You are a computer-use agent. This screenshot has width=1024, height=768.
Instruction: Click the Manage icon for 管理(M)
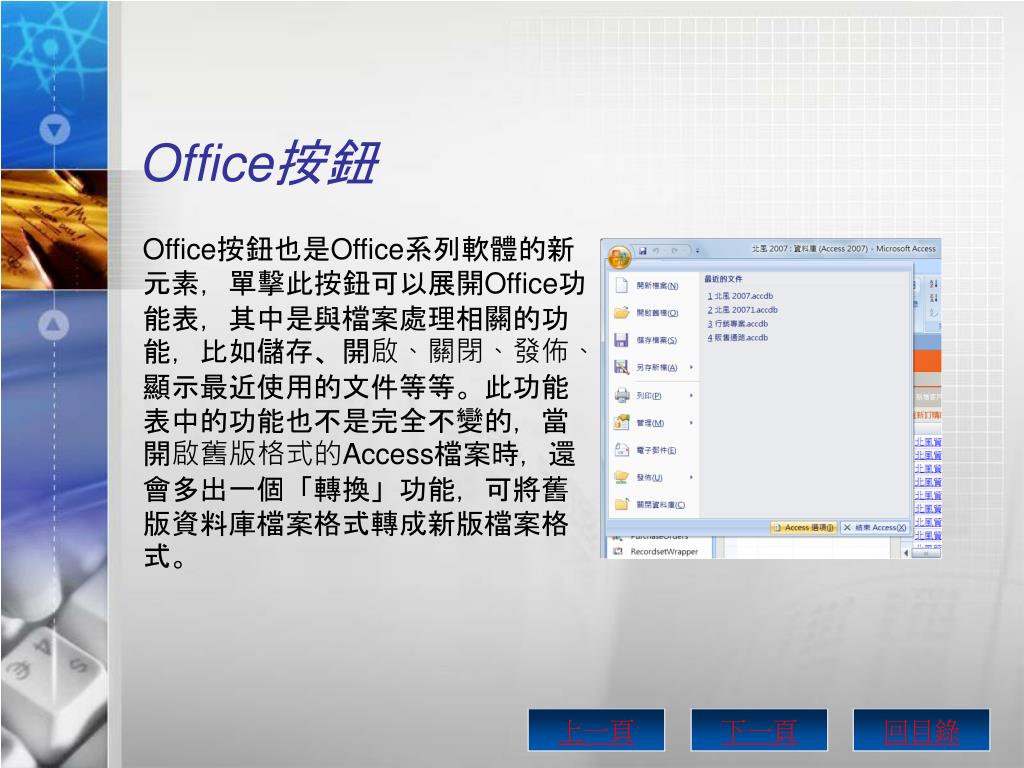[622, 423]
